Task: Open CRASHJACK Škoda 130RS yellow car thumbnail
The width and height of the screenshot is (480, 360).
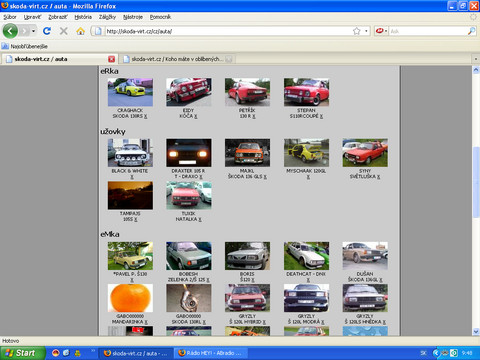Action: pyautogui.click(x=130, y=92)
